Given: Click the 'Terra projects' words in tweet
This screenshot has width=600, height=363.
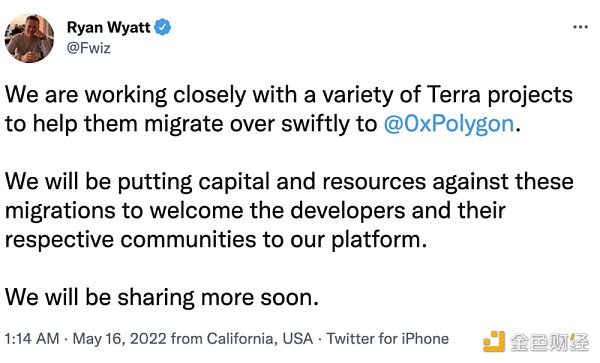Looking at the screenshot, I should tap(499, 95).
